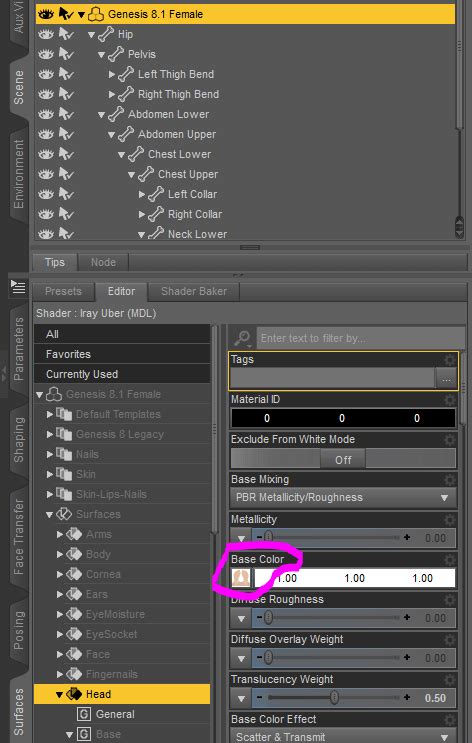Open the Base Color settings gear
The image size is (472, 743).
[x=449, y=560]
